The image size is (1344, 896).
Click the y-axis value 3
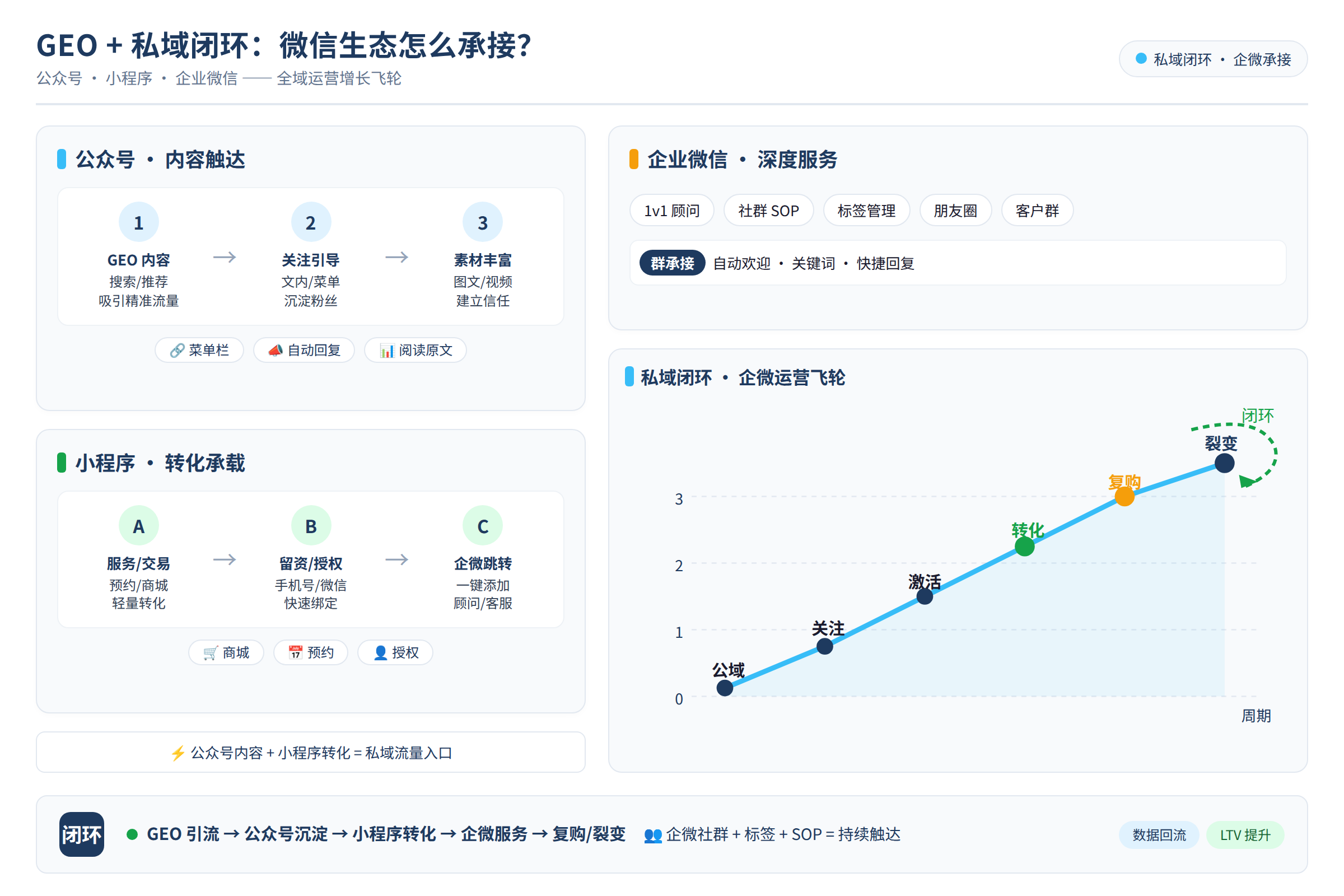pos(679,499)
